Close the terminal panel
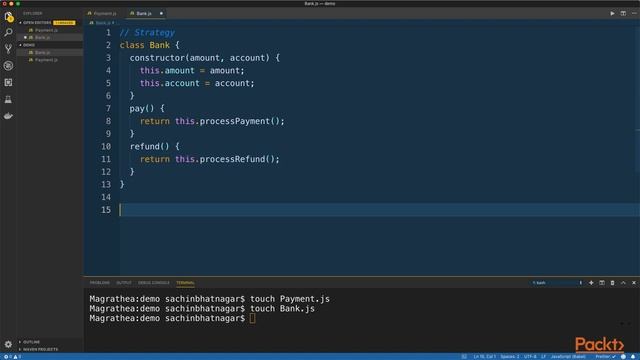 coord(634,282)
